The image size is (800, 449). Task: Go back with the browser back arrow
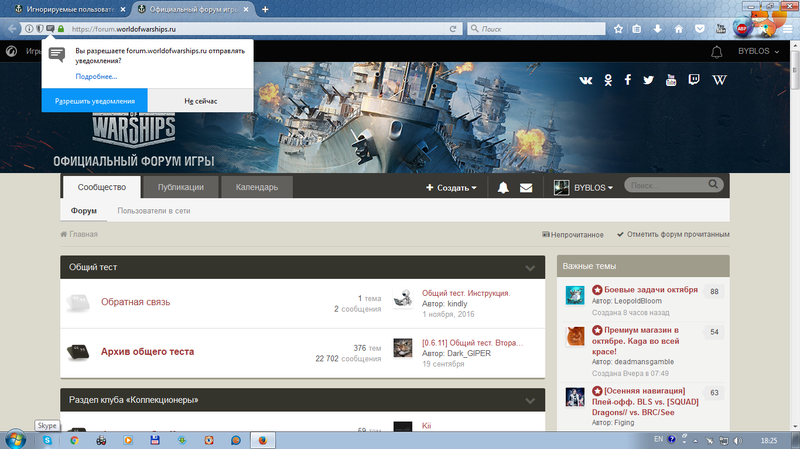pos(12,29)
